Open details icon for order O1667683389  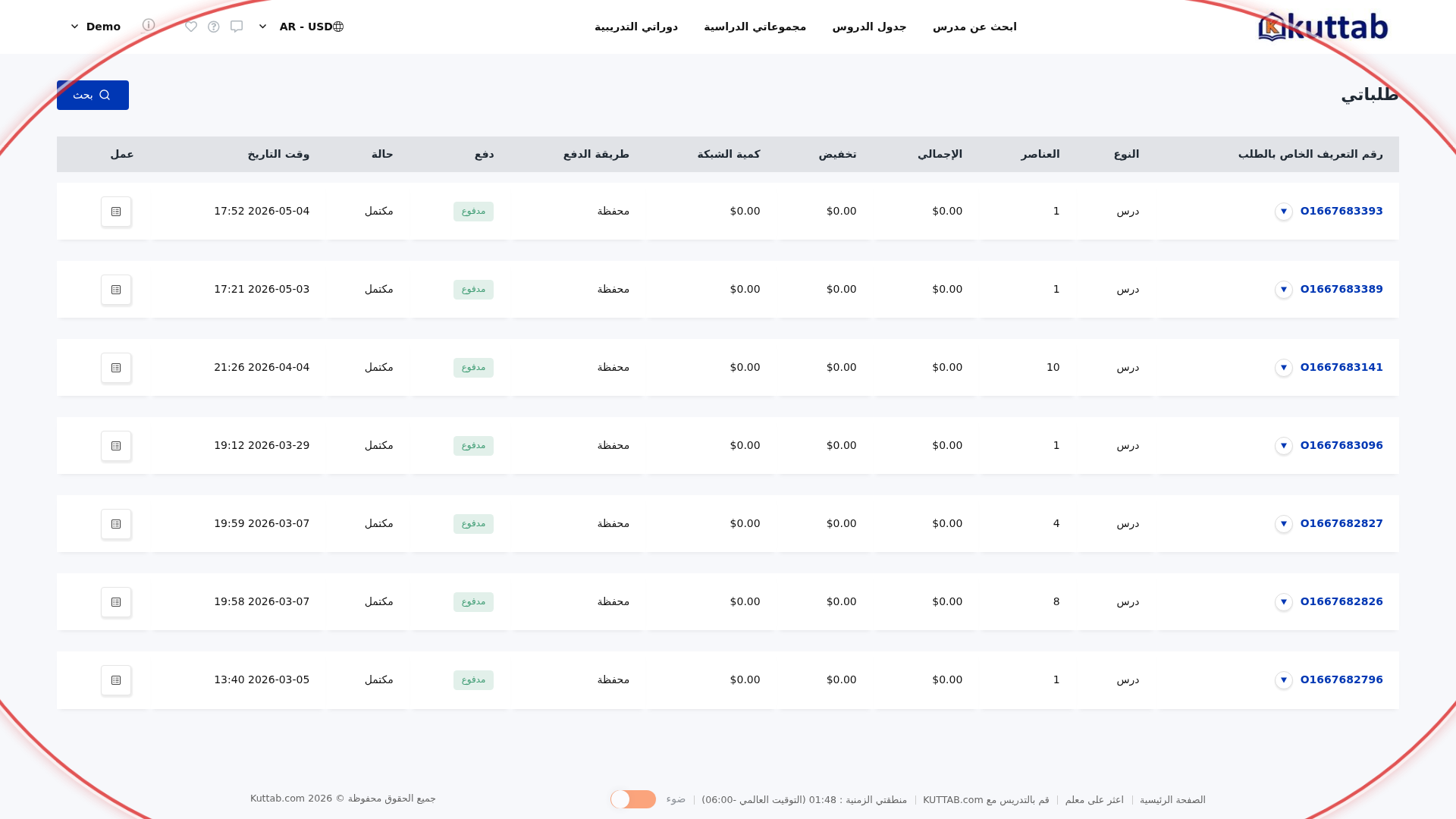(116, 290)
